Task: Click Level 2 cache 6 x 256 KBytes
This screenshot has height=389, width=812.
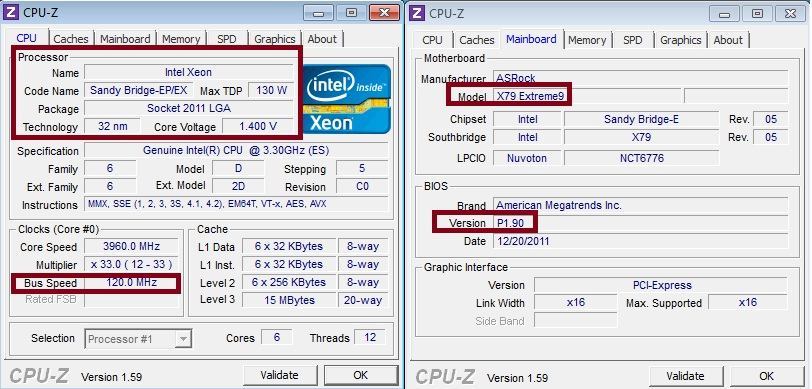Action: click(288, 283)
